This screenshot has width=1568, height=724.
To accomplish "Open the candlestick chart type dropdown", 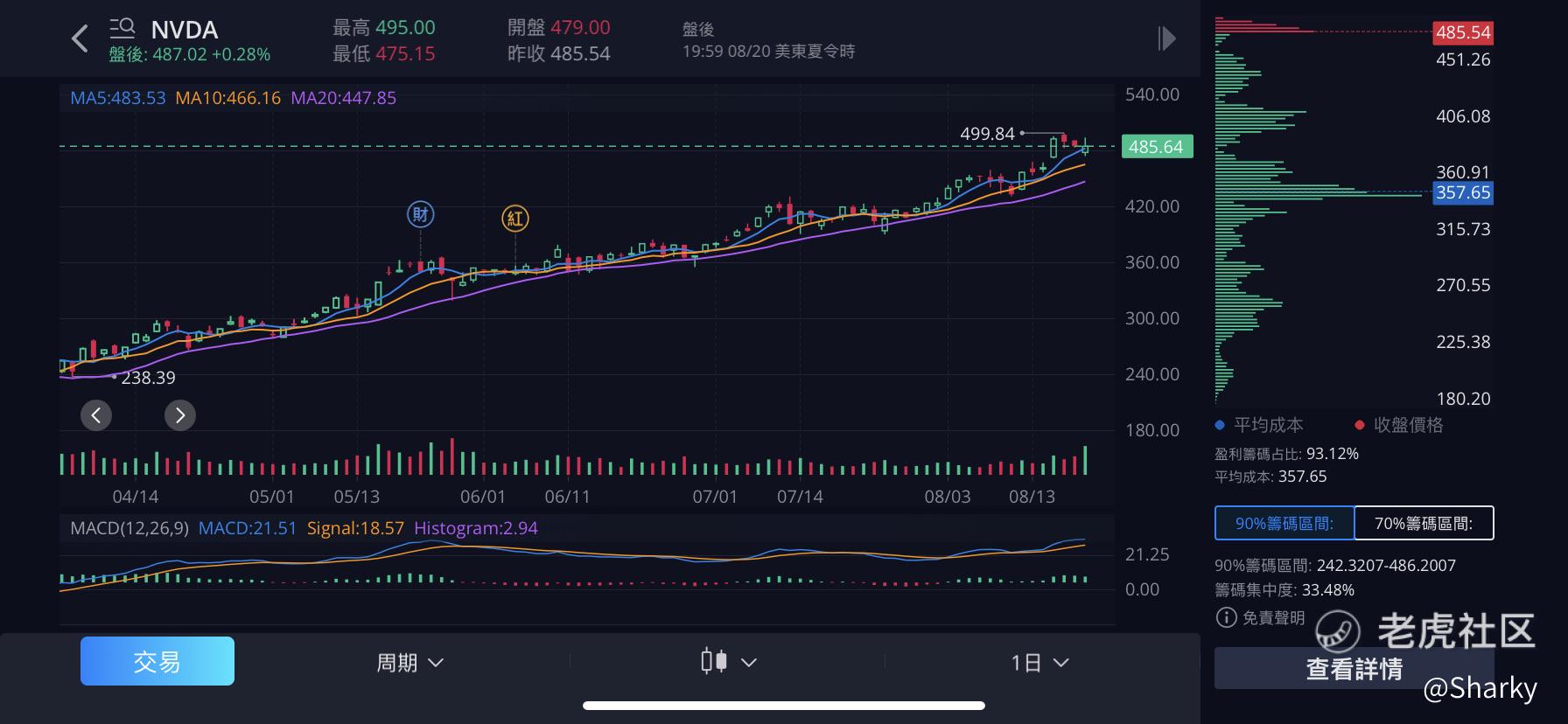I will (x=729, y=662).
